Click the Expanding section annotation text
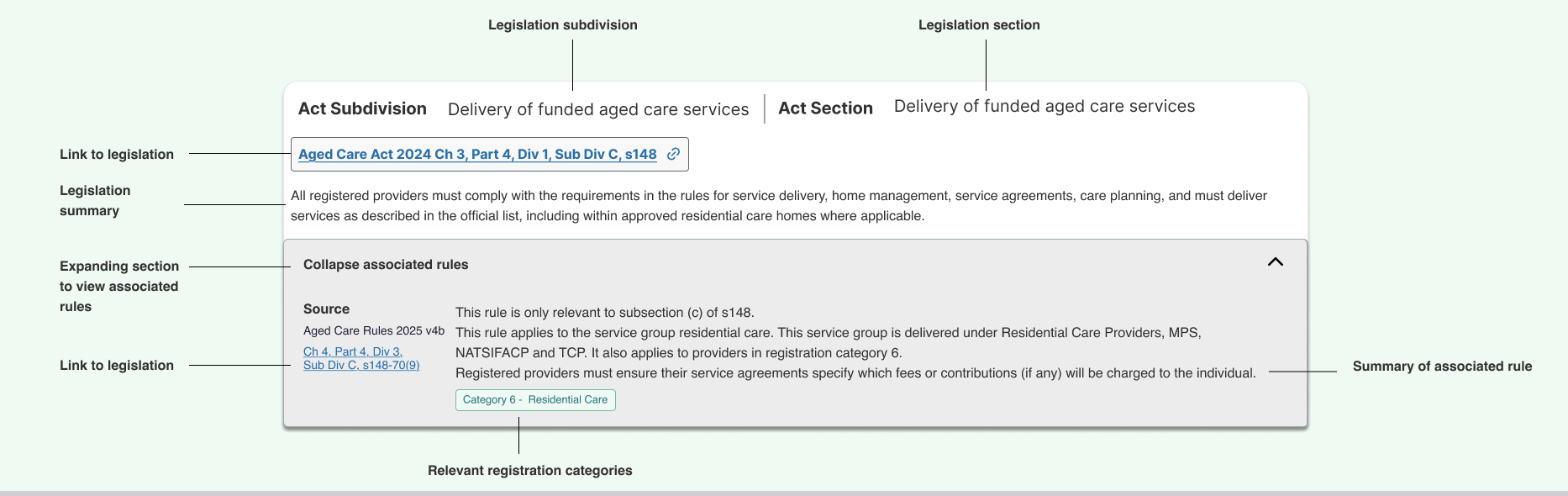The width and height of the screenshot is (1568, 496). pos(118,286)
